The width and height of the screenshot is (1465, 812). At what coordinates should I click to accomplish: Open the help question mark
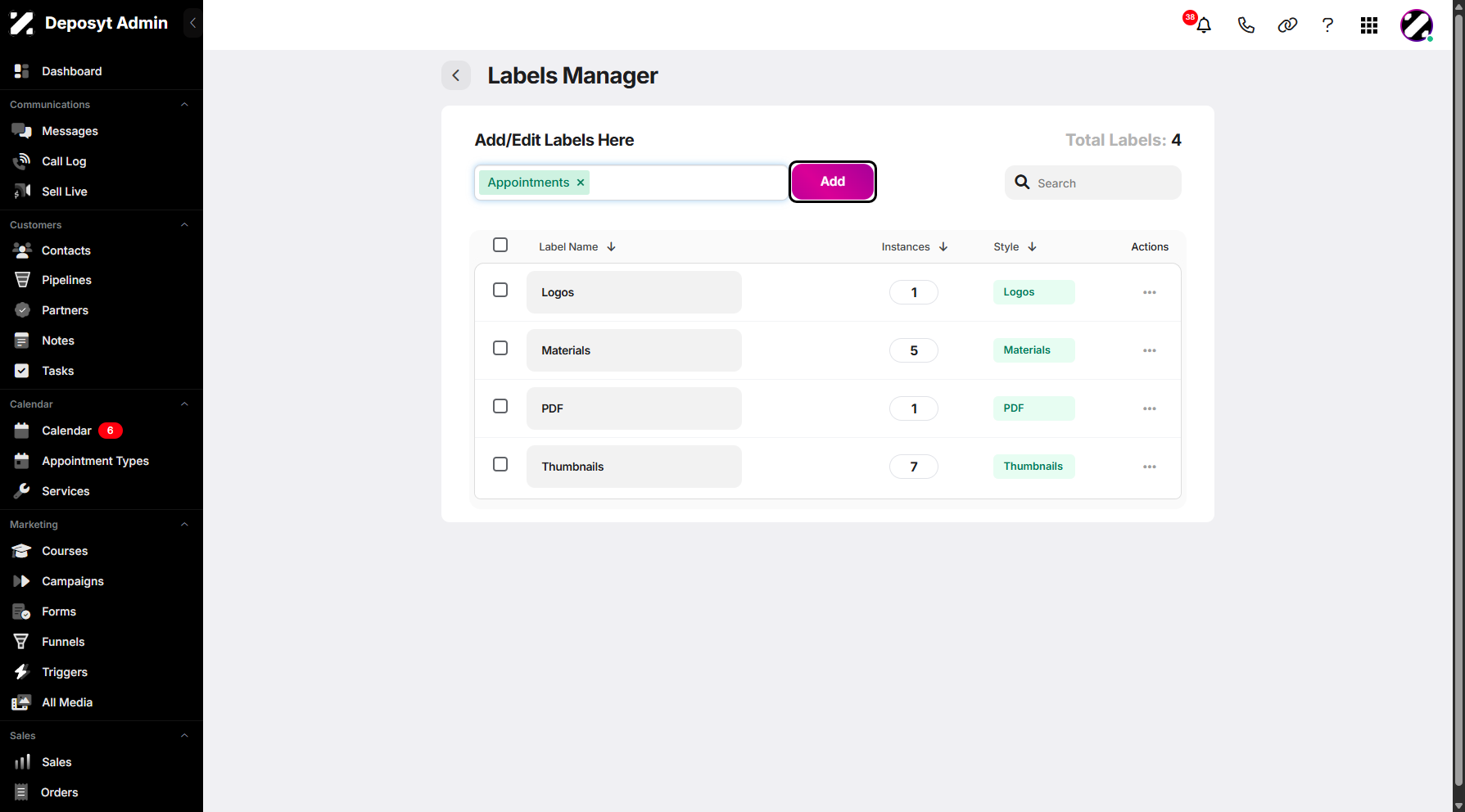pos(1327,25)
